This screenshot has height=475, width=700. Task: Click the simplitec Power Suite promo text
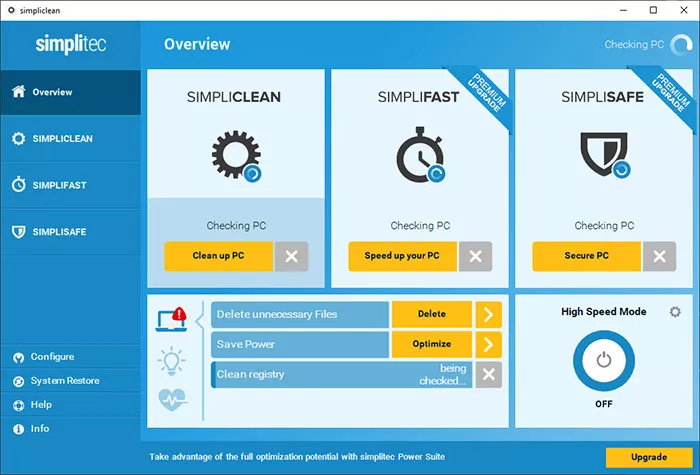point(297,457)
